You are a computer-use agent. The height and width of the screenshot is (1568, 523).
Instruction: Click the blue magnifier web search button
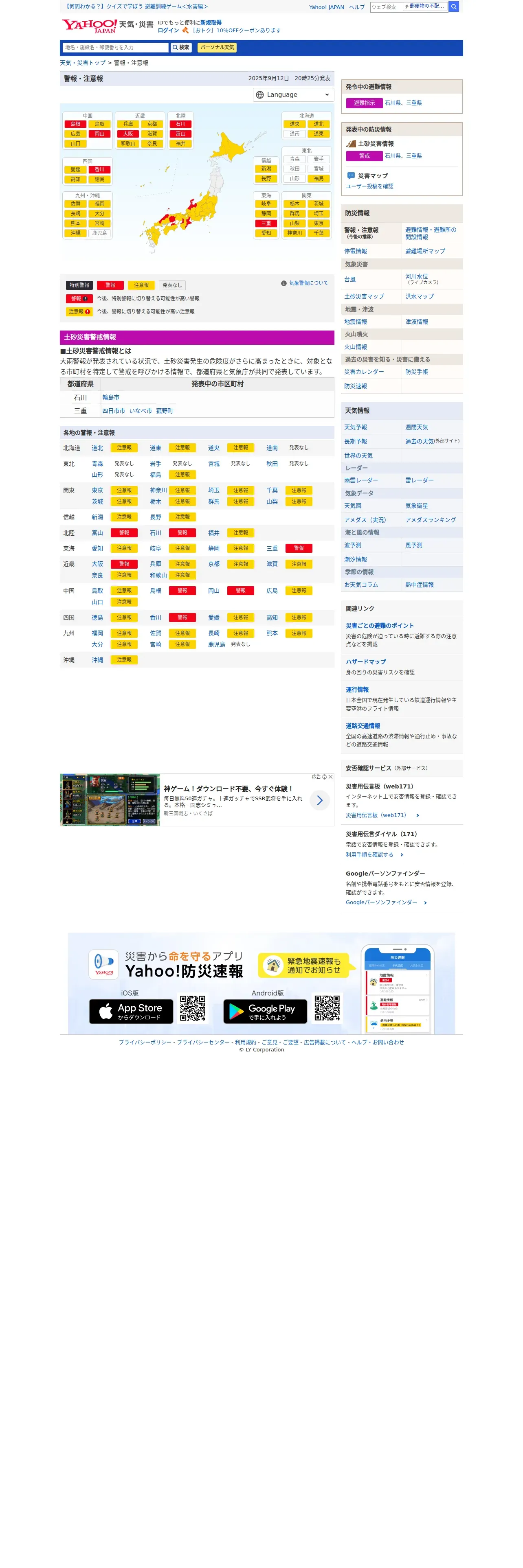pos(454,7)
